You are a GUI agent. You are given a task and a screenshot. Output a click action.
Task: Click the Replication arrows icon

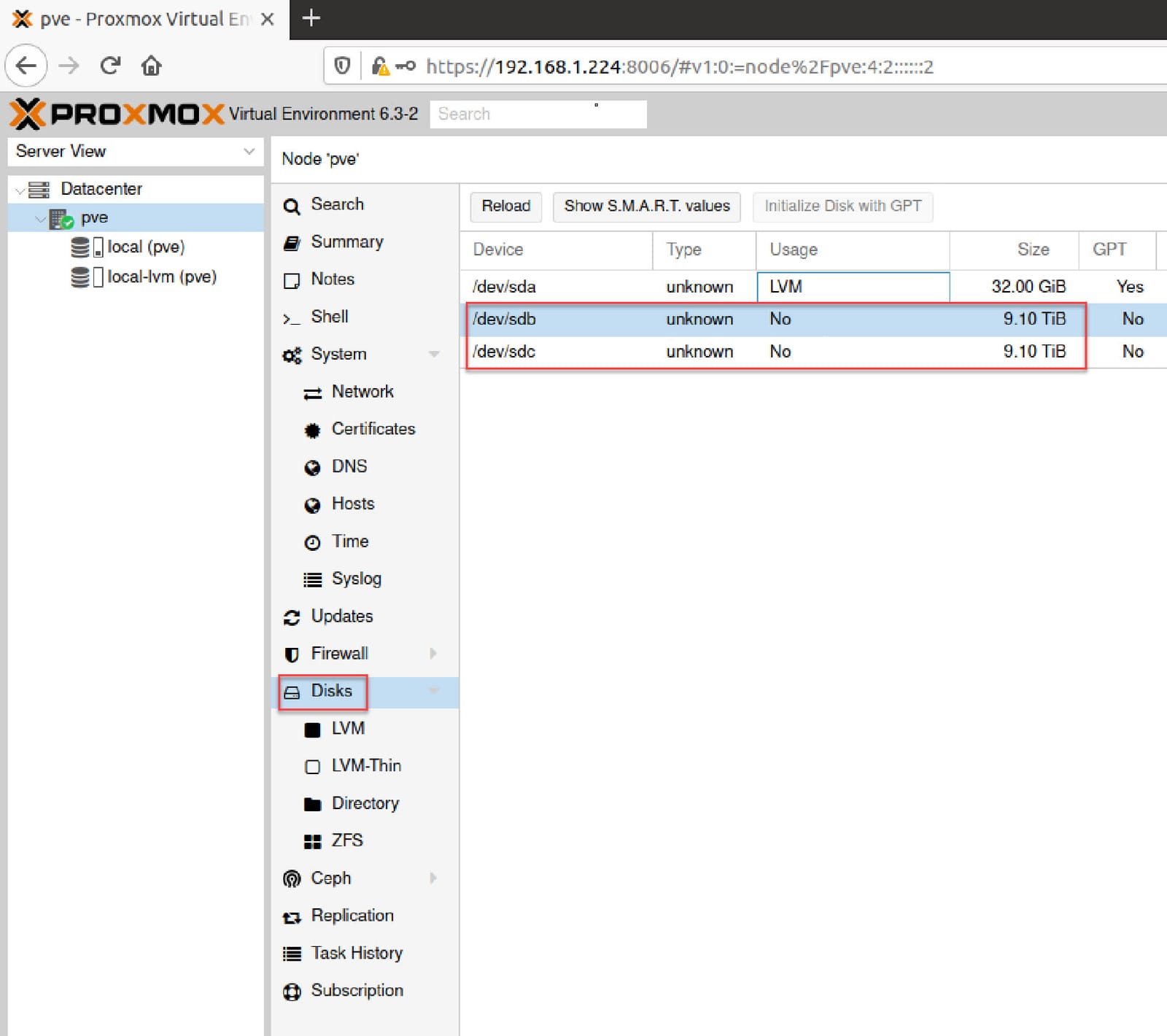(292, 916)
